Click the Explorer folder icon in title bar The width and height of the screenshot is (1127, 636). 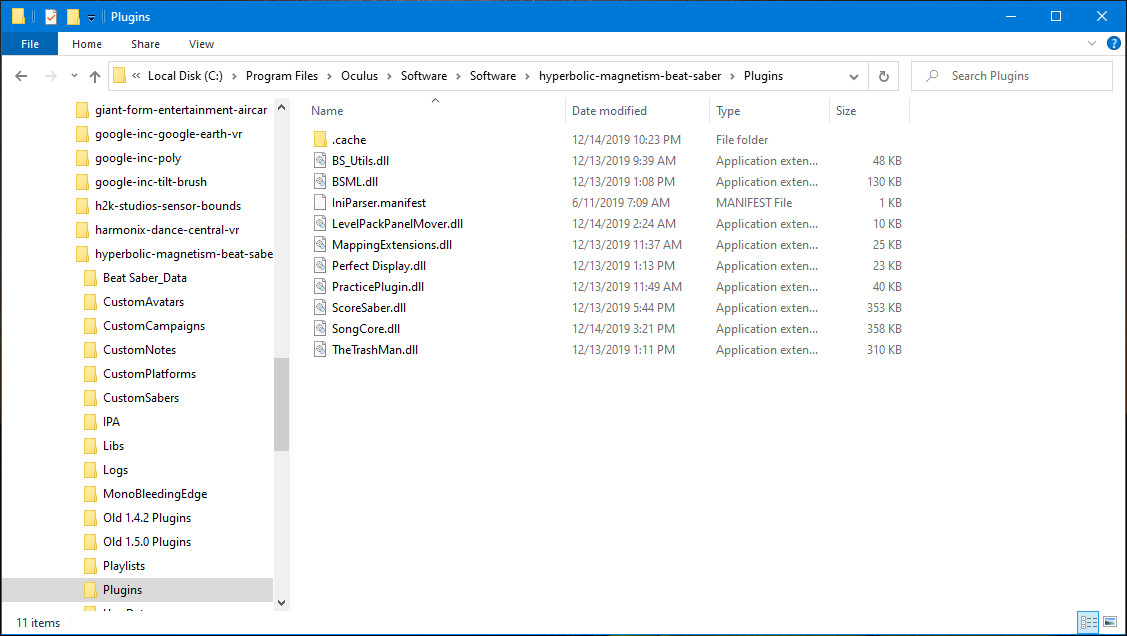coord(19,17)
